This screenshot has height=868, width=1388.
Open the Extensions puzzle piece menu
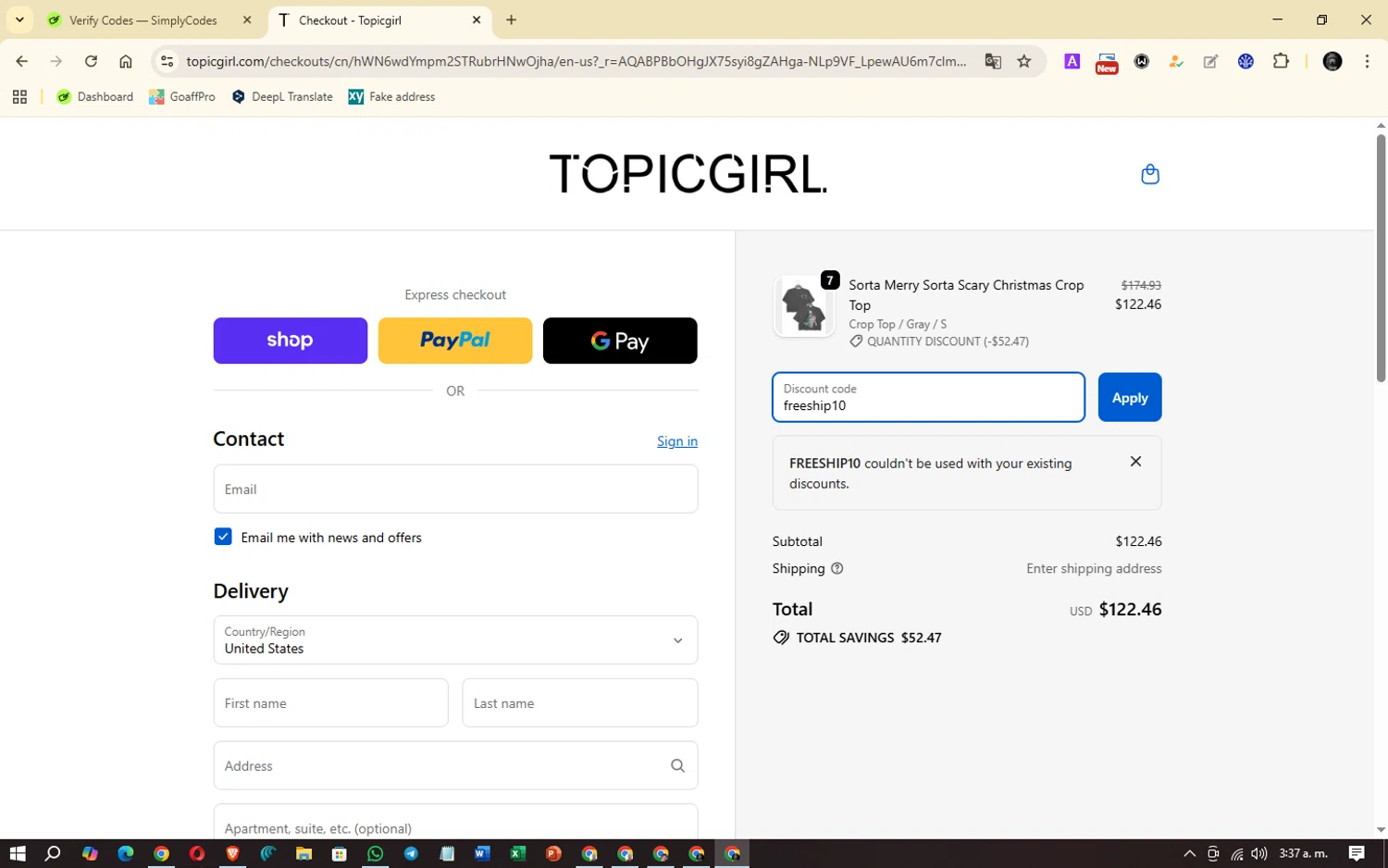[x=1281, y=61]
